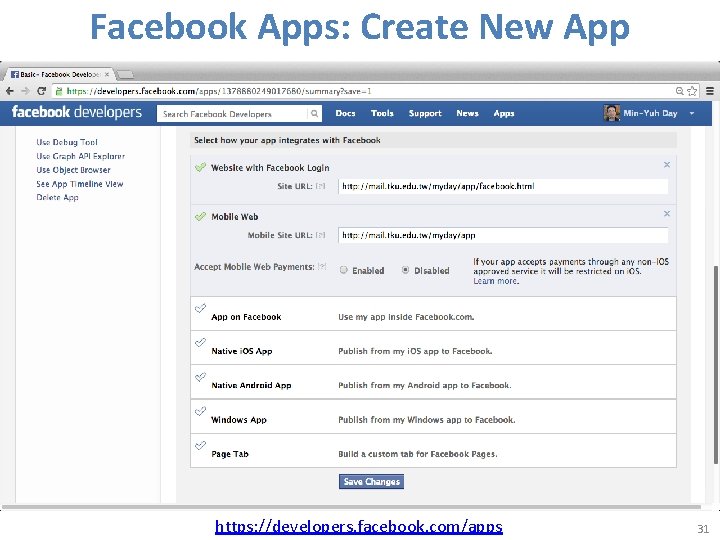The image size is (720, 540).
Task: Click the See App Timeline View link
Action: click(x=80, y=184)
